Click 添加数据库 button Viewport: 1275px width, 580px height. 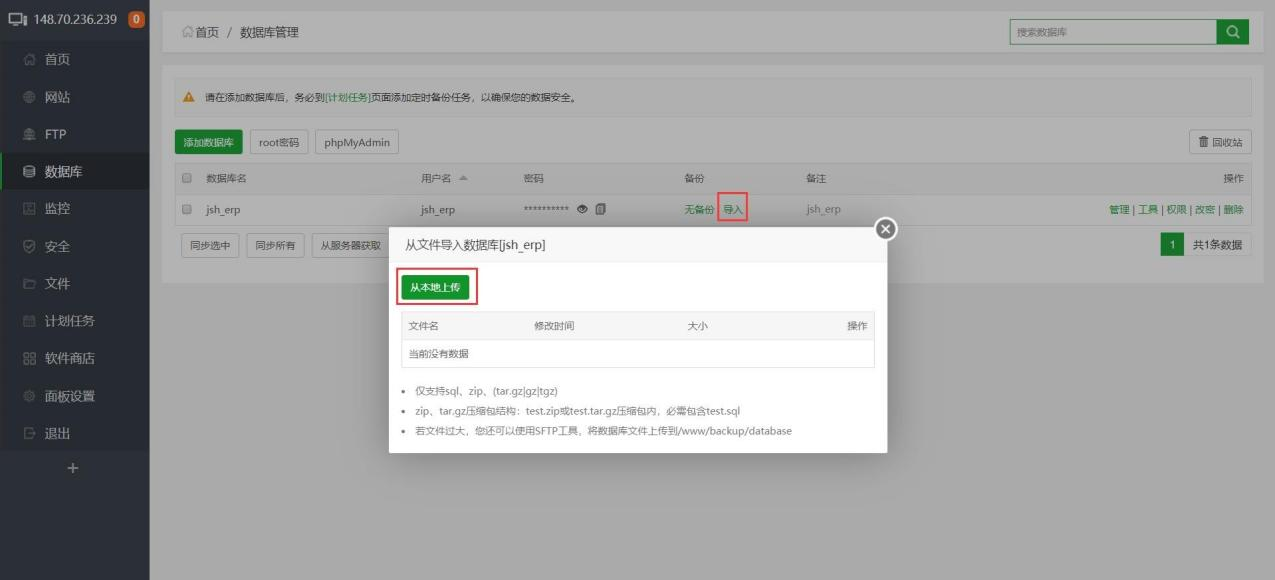coord(208,143)
